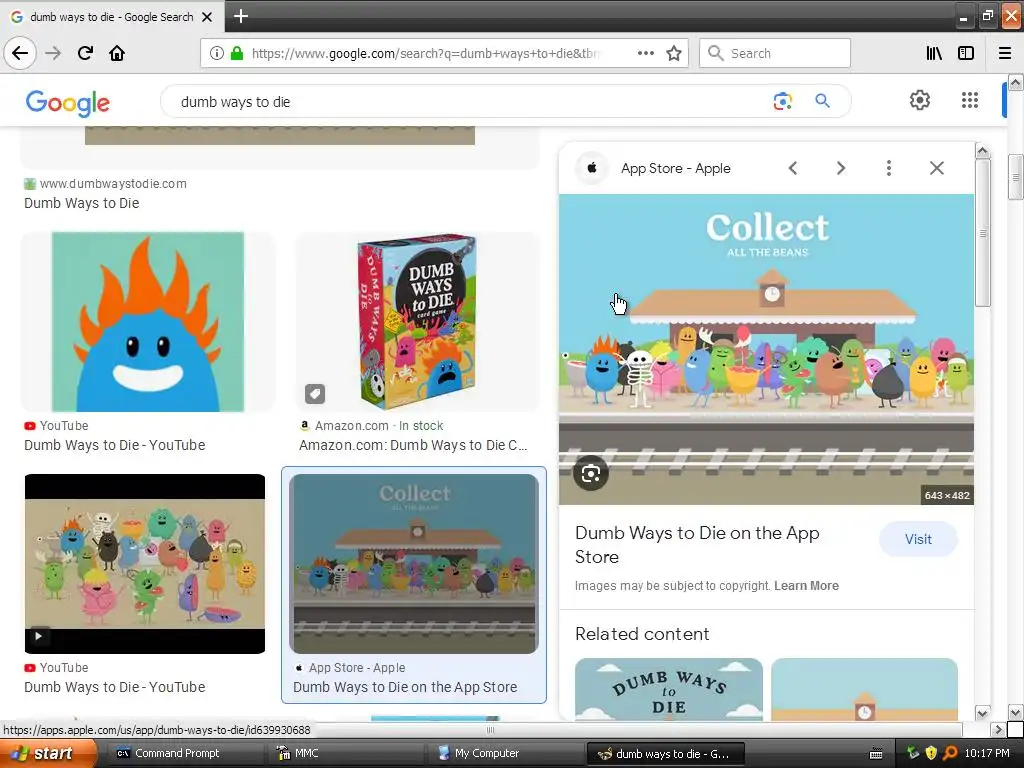Open the Firefox hamburger menu
This screenshot has height=768, width=1024.
click(1005, 53)
